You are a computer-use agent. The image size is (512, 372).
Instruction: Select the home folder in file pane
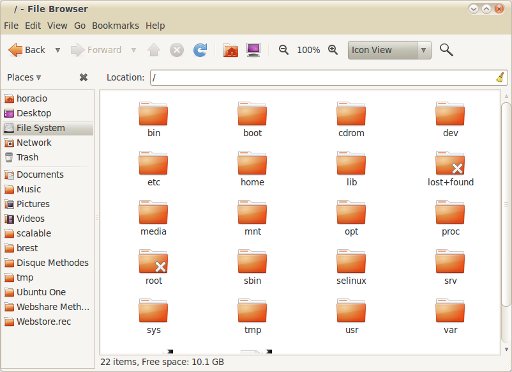[x=252, y=163]
